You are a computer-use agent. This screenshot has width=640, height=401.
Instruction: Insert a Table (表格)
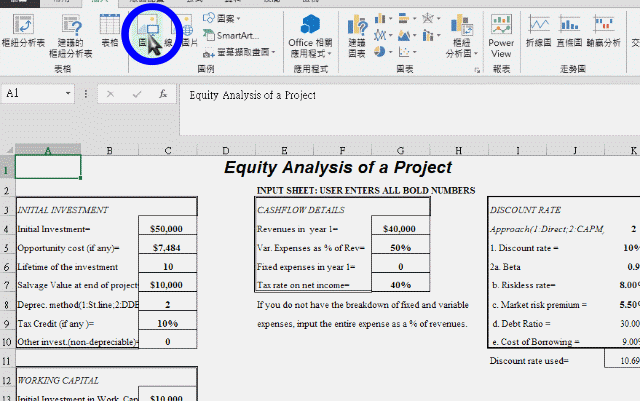109,31
